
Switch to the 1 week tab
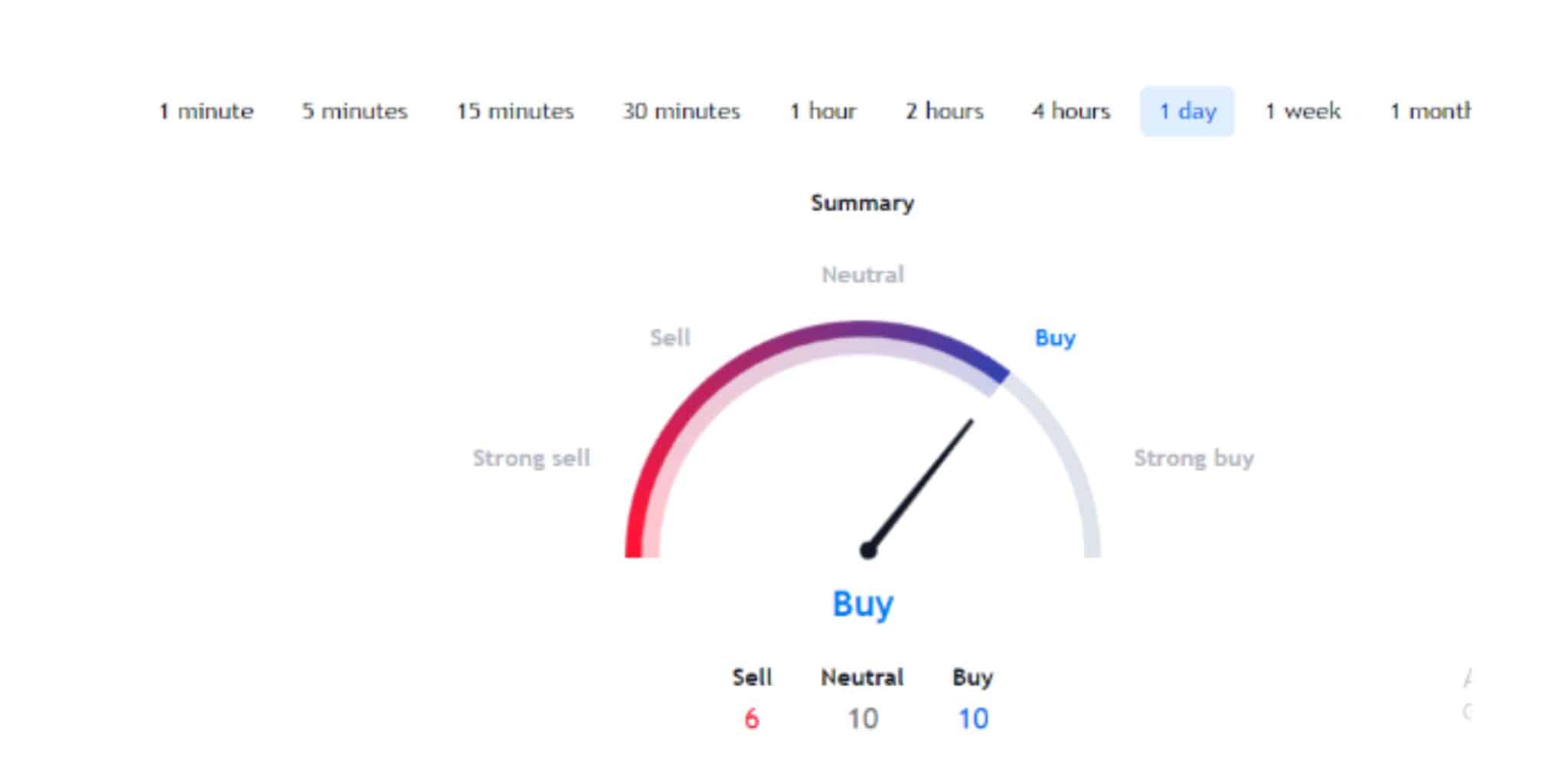click(1303, 112)
